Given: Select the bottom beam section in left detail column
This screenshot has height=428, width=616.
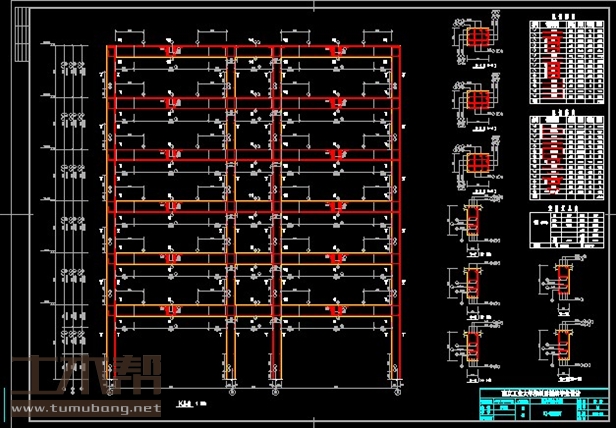Looking at the screenshot, I should click(472, 341).
